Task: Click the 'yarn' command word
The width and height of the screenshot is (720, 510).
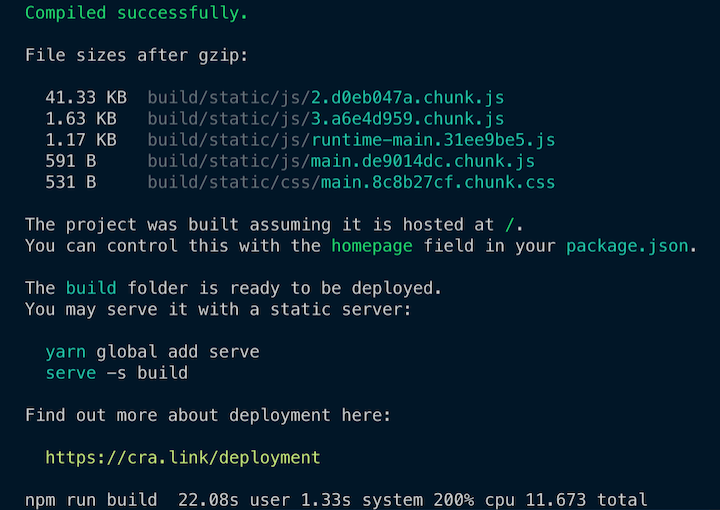Action: (x=65, y=352)
